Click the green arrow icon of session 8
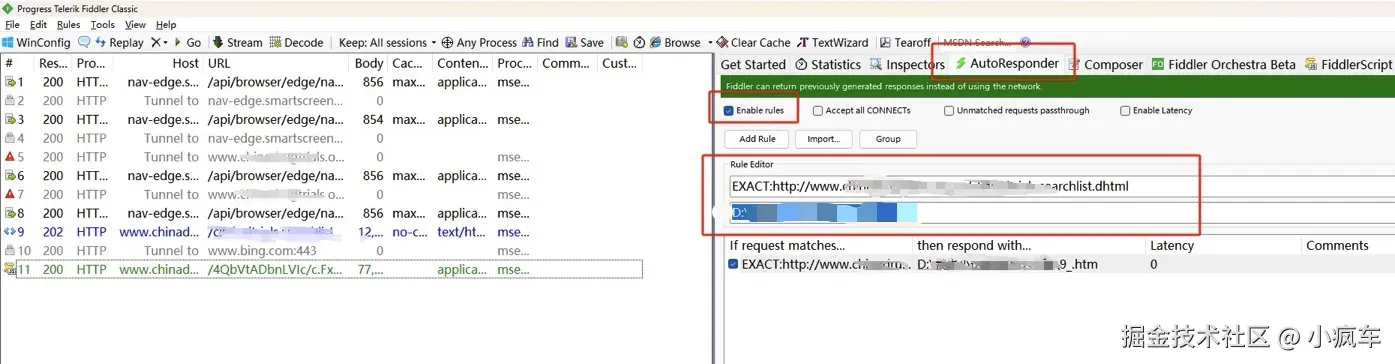The width and height of the screenshot is (1395, 364). (x=9, y=213)
